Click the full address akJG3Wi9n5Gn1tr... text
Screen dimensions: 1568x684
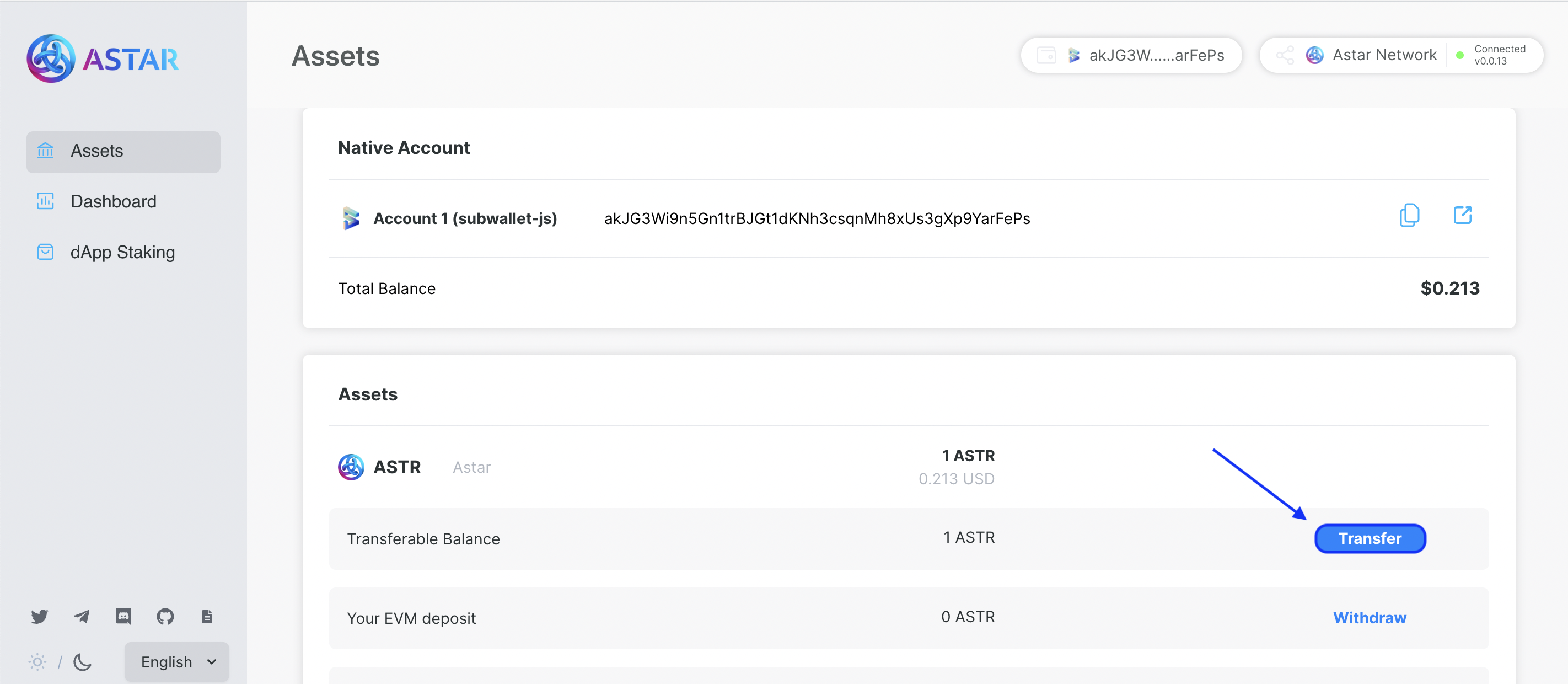[817, 218]
